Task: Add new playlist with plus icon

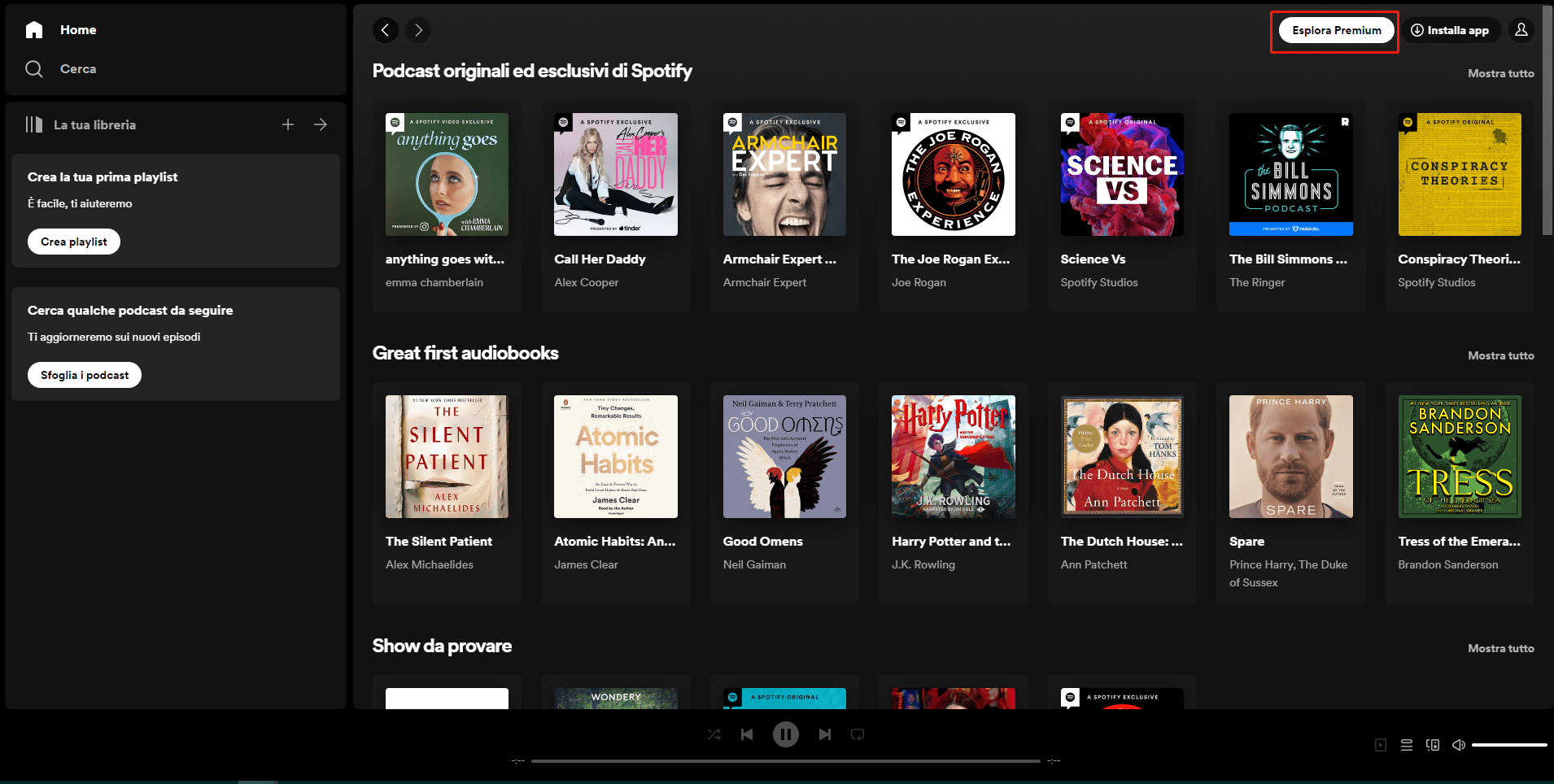Action: pos(288,124)
